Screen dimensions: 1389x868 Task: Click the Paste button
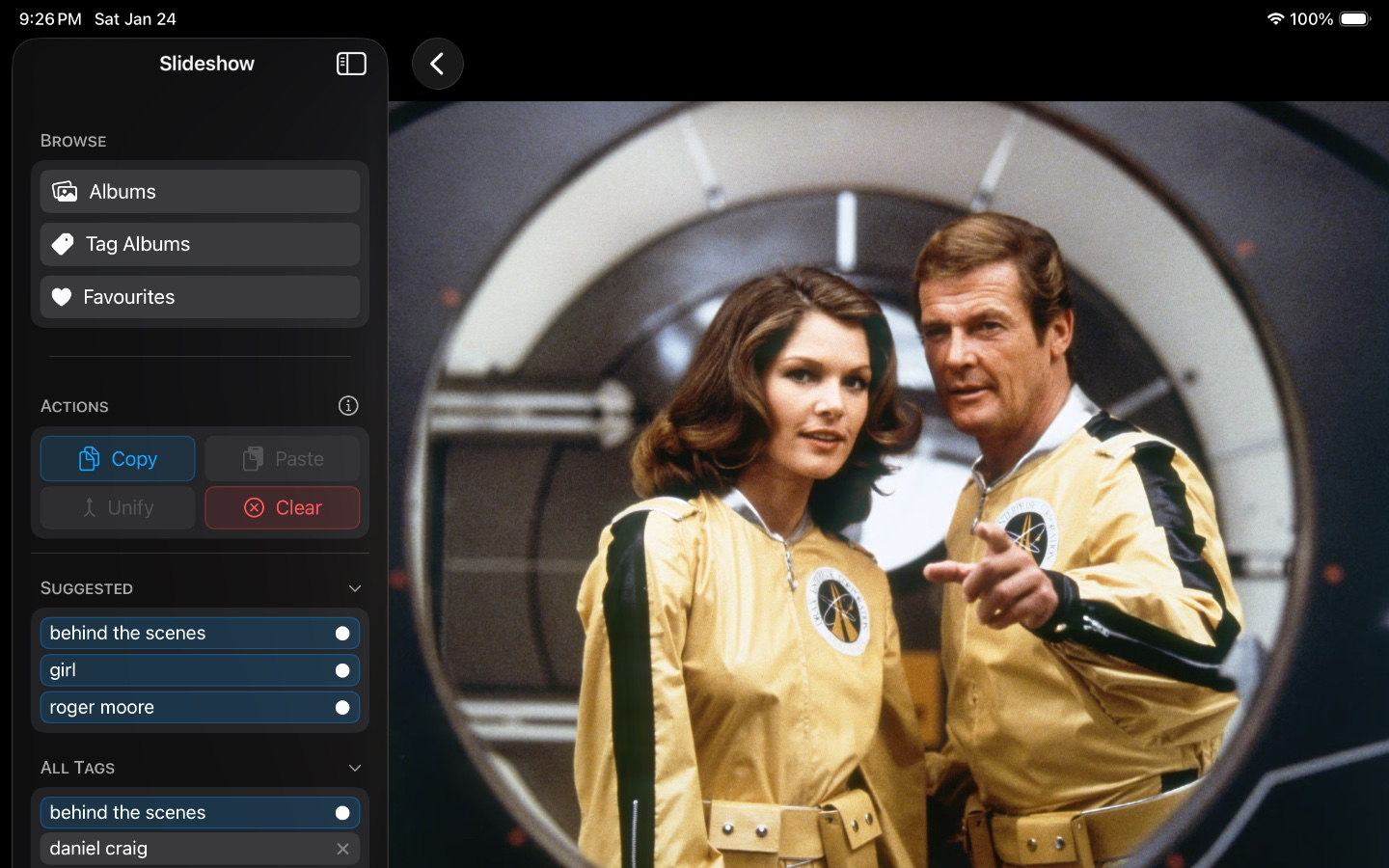283,459
